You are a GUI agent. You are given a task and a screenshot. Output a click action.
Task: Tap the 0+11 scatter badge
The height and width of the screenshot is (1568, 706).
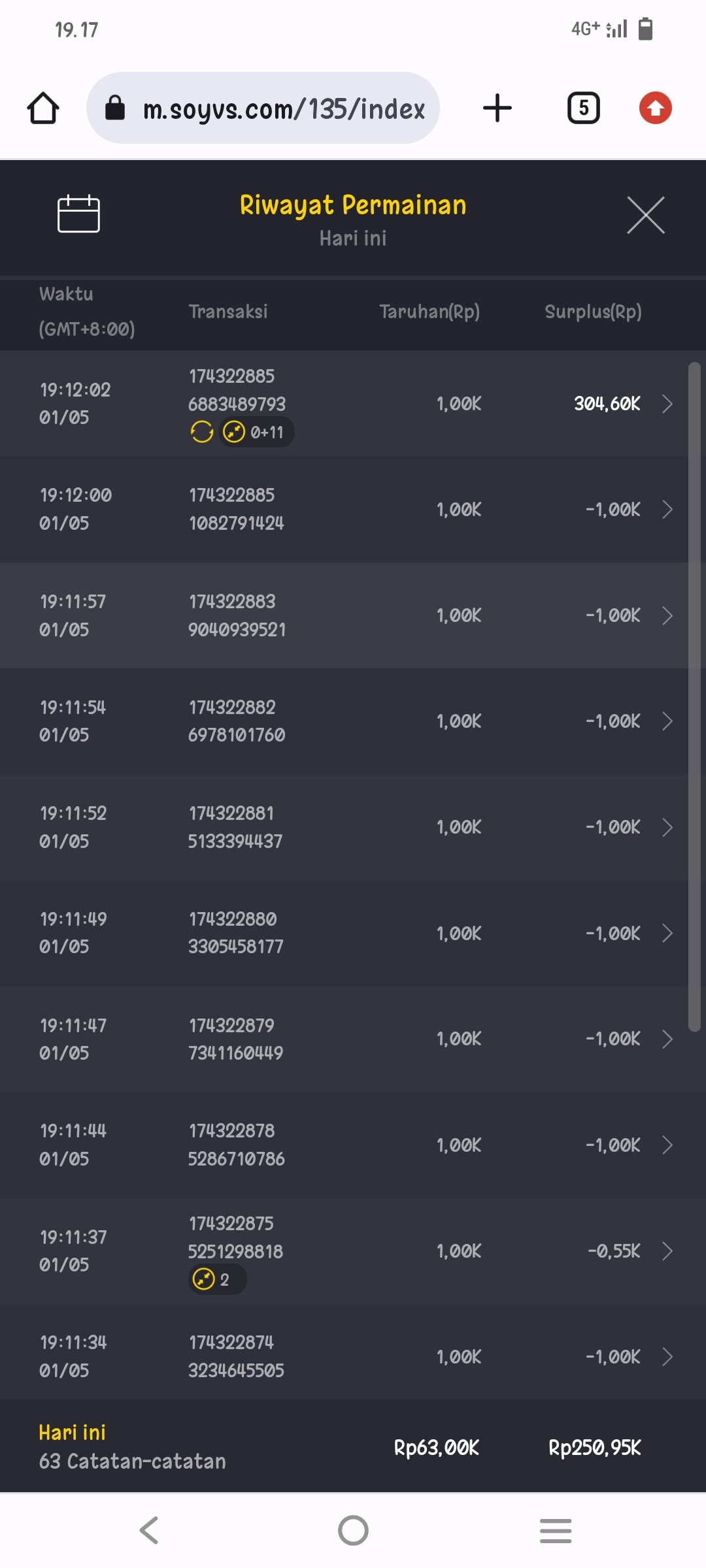(x=256, y=432)
